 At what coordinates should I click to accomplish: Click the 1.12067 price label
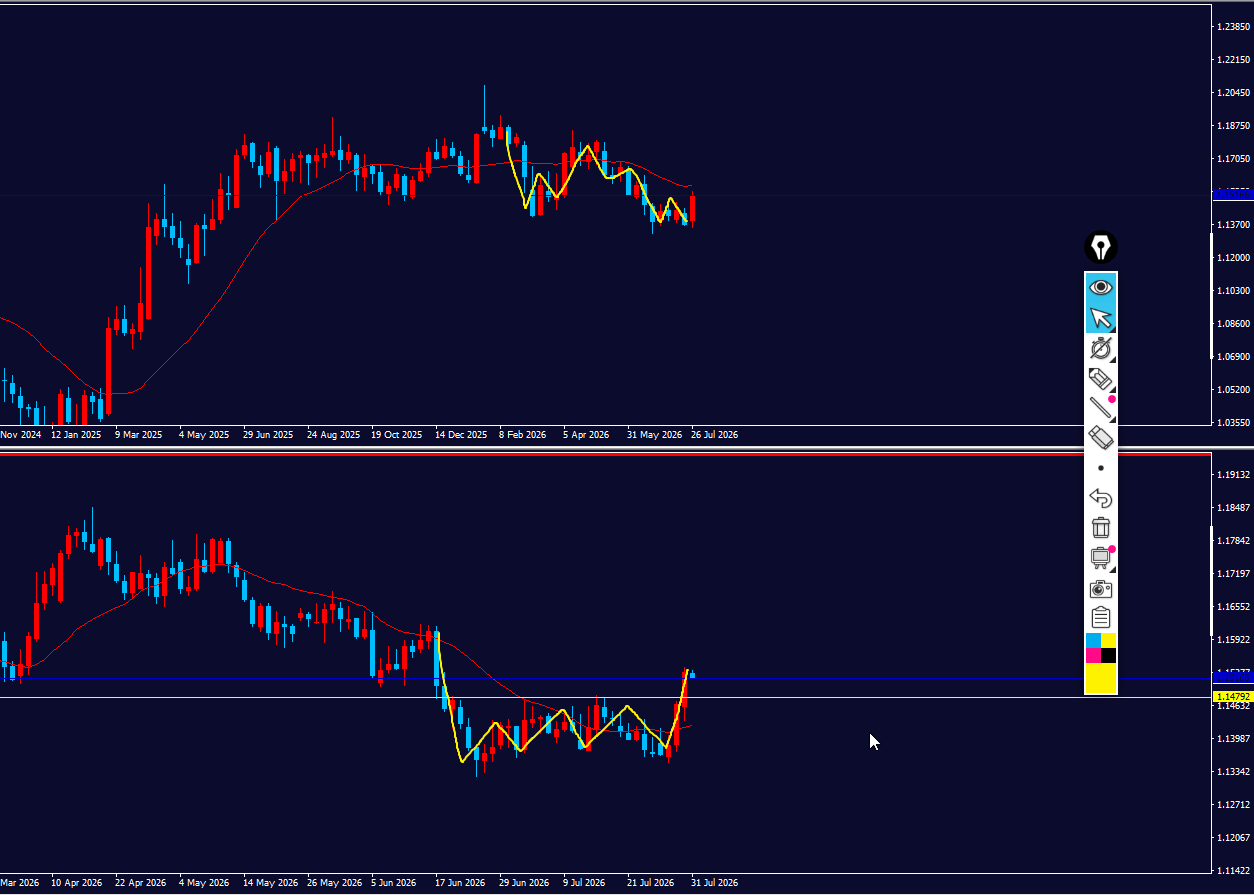click(x=1234, y=838)
